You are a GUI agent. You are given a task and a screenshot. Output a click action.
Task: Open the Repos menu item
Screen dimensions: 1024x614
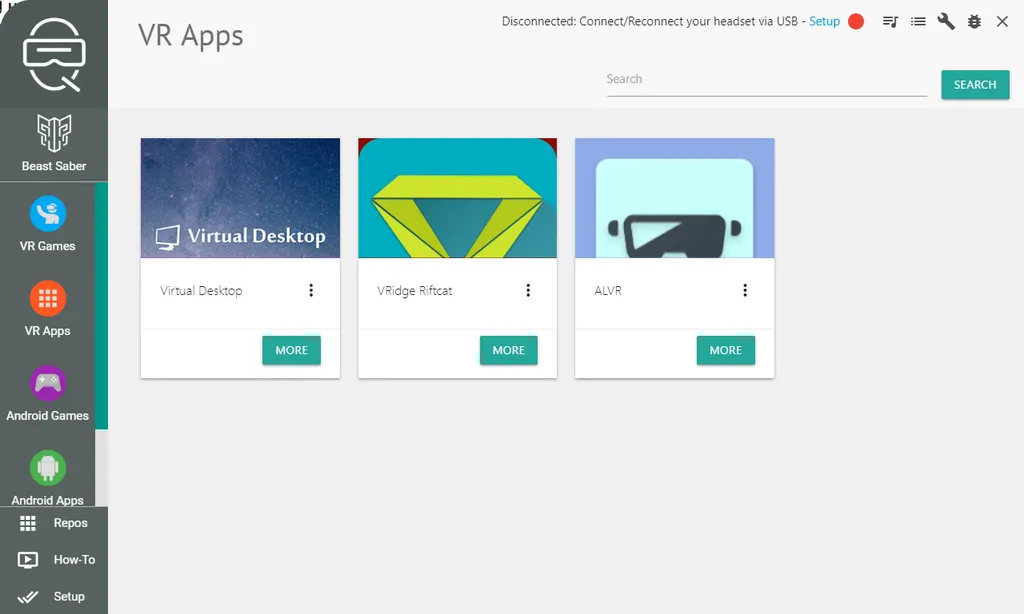tap(54, 523)
